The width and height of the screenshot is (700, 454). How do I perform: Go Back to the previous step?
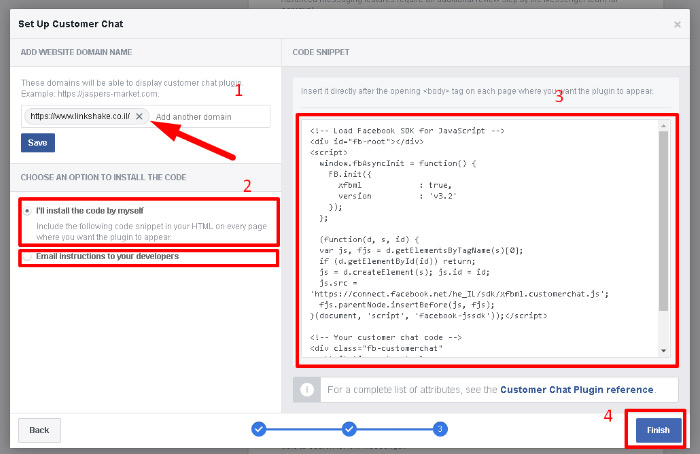pyautogui.click(x=39, y=430)
